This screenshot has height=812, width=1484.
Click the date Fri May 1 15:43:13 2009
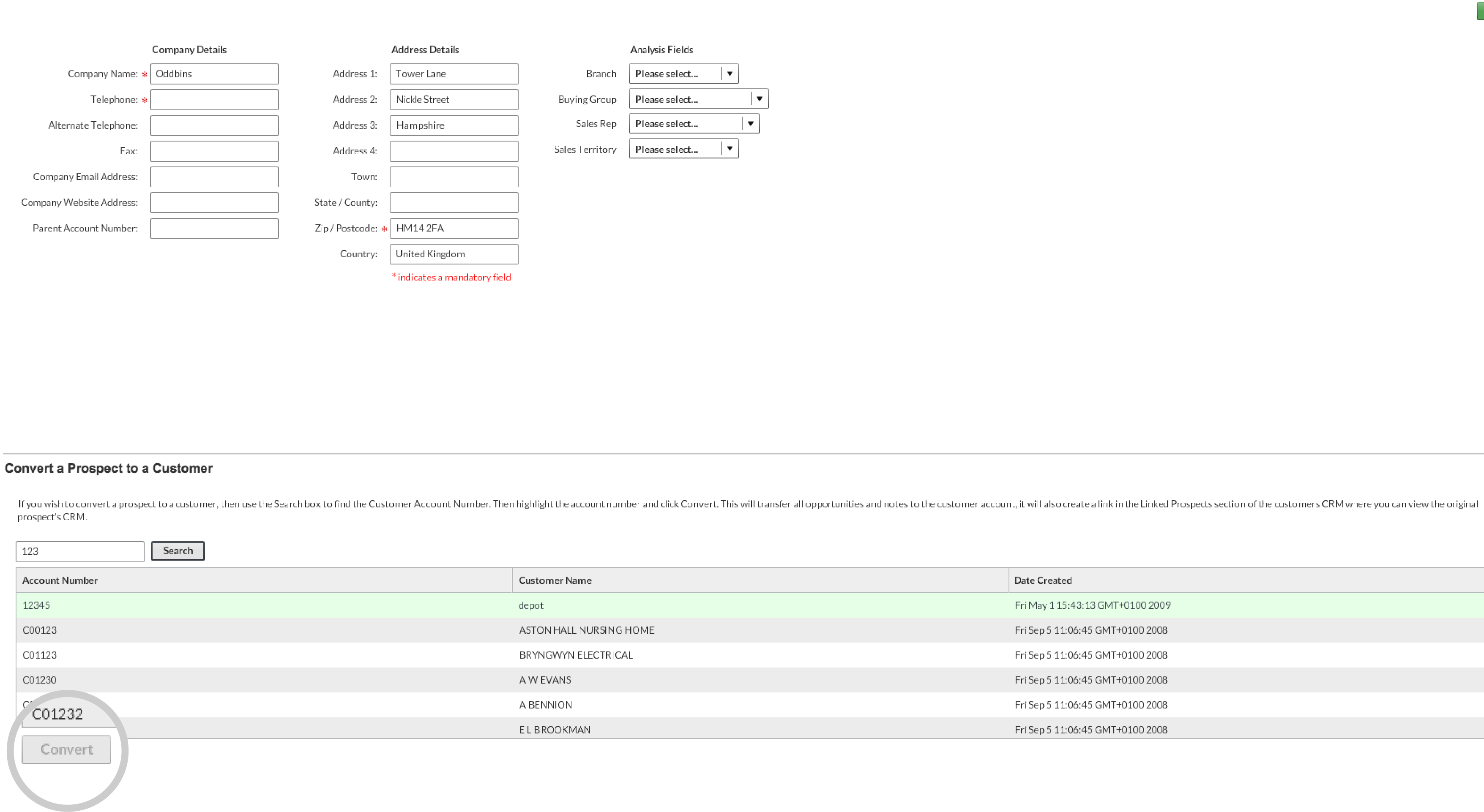point(1092,605)
